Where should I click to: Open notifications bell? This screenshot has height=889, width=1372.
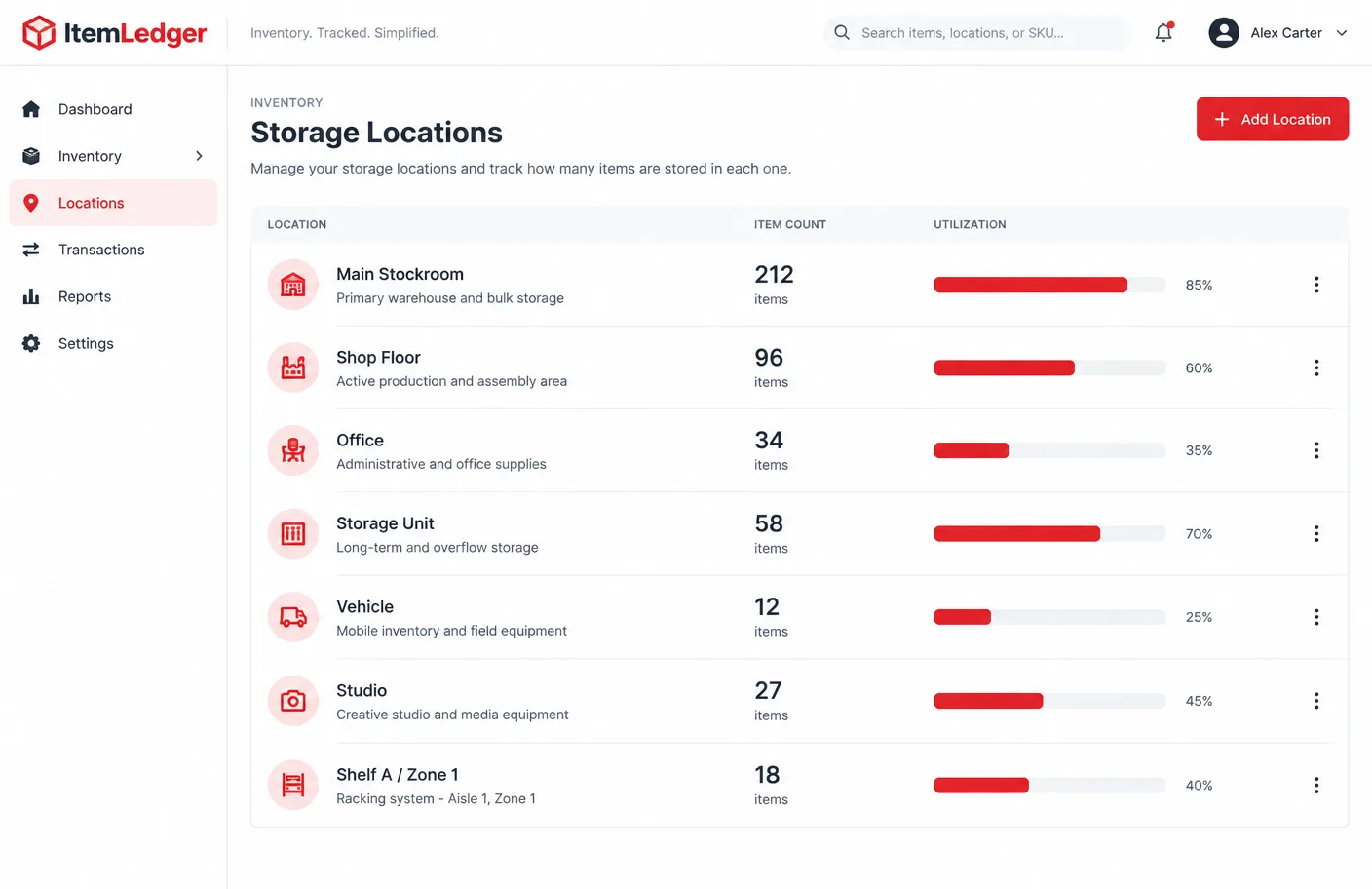point(1163,33)
